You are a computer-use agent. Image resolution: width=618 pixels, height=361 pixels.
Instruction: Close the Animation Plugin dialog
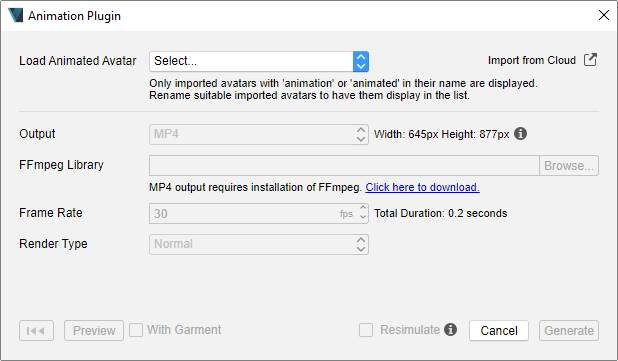click(x=603, y=15)
